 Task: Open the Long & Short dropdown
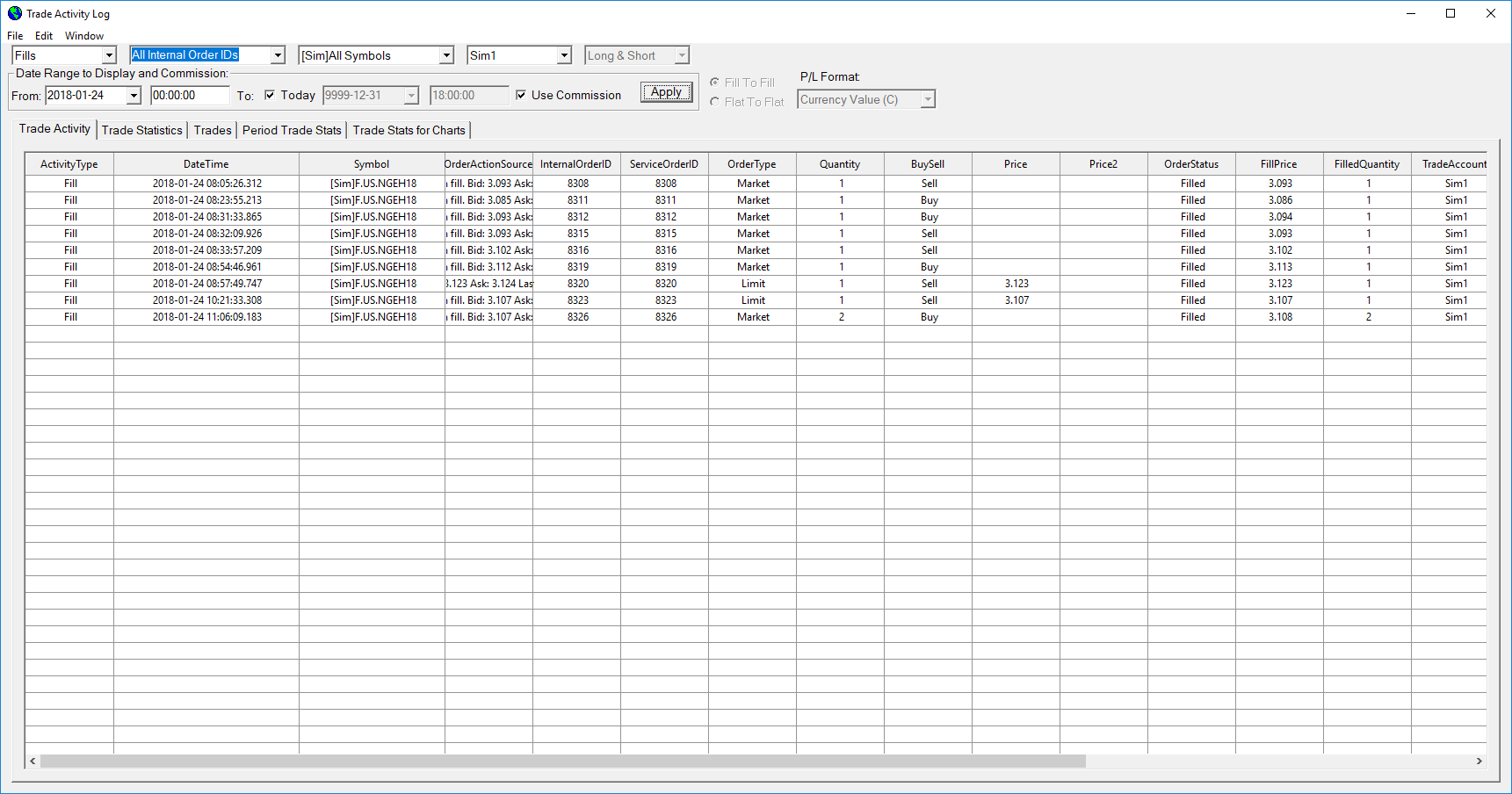pyautogui.click(x=682, y=55)
